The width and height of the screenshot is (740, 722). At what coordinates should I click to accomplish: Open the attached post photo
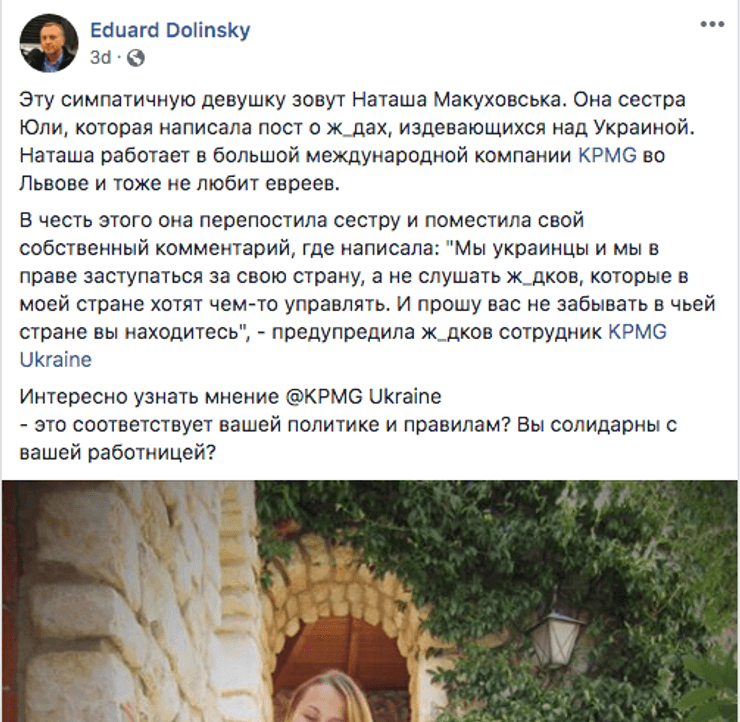[x=370, y=601]
